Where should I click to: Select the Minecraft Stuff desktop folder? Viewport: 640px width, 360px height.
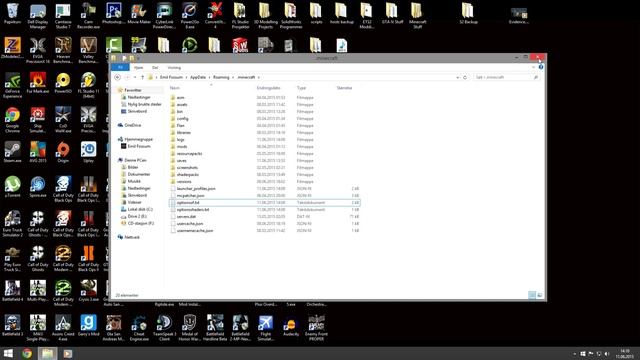click(x=417, y=16)
